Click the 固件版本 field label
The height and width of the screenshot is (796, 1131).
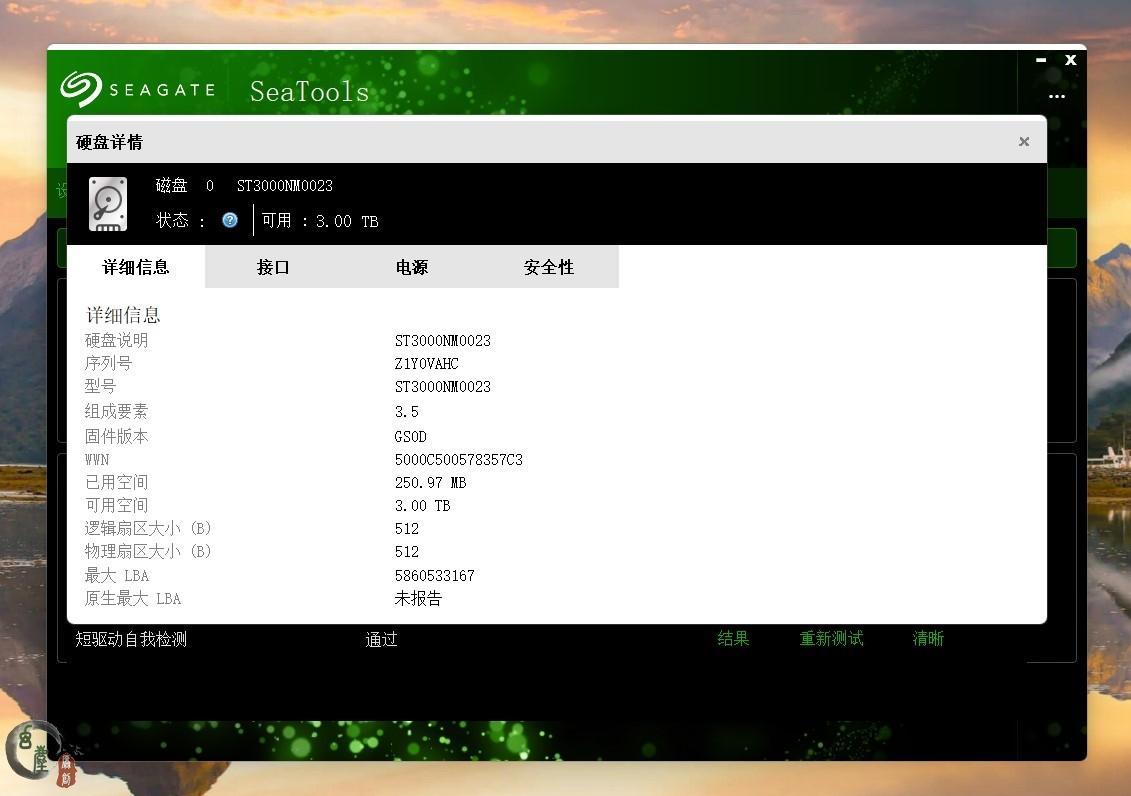[x=116, y=436]
